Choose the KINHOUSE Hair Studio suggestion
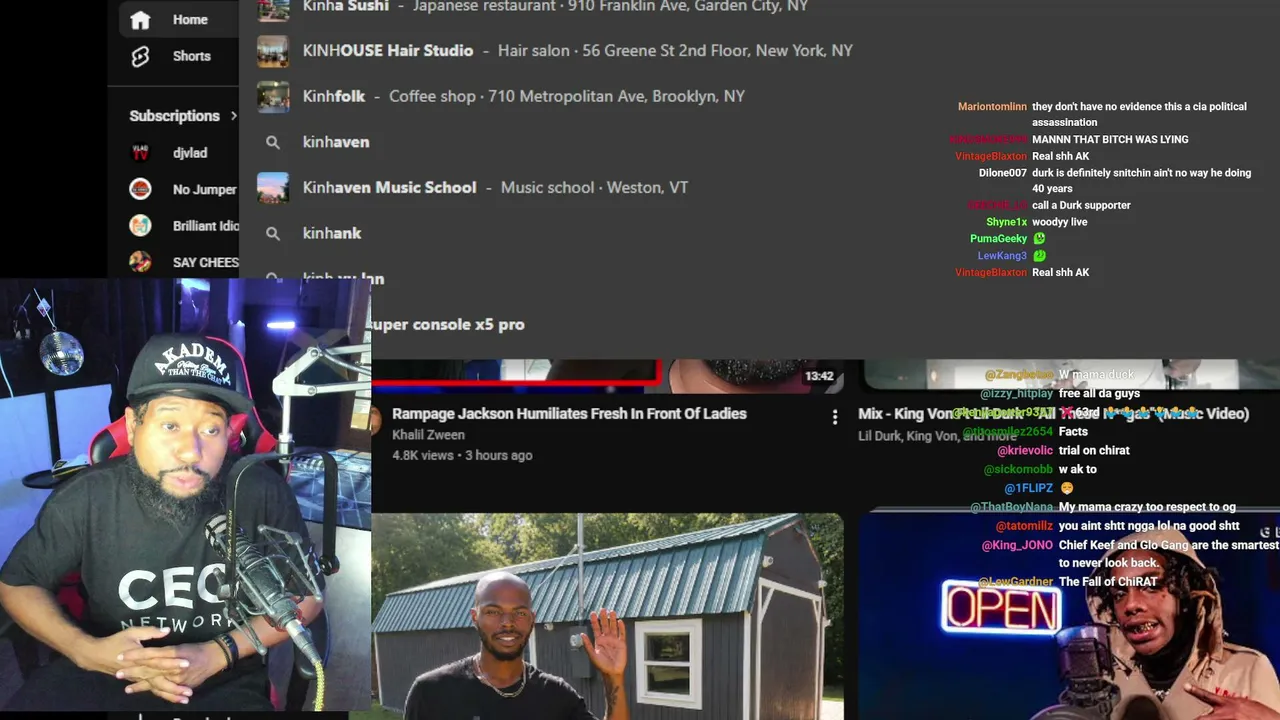Image resolution: width=1280 pixels, height=720 pixels. coord(577,51)
